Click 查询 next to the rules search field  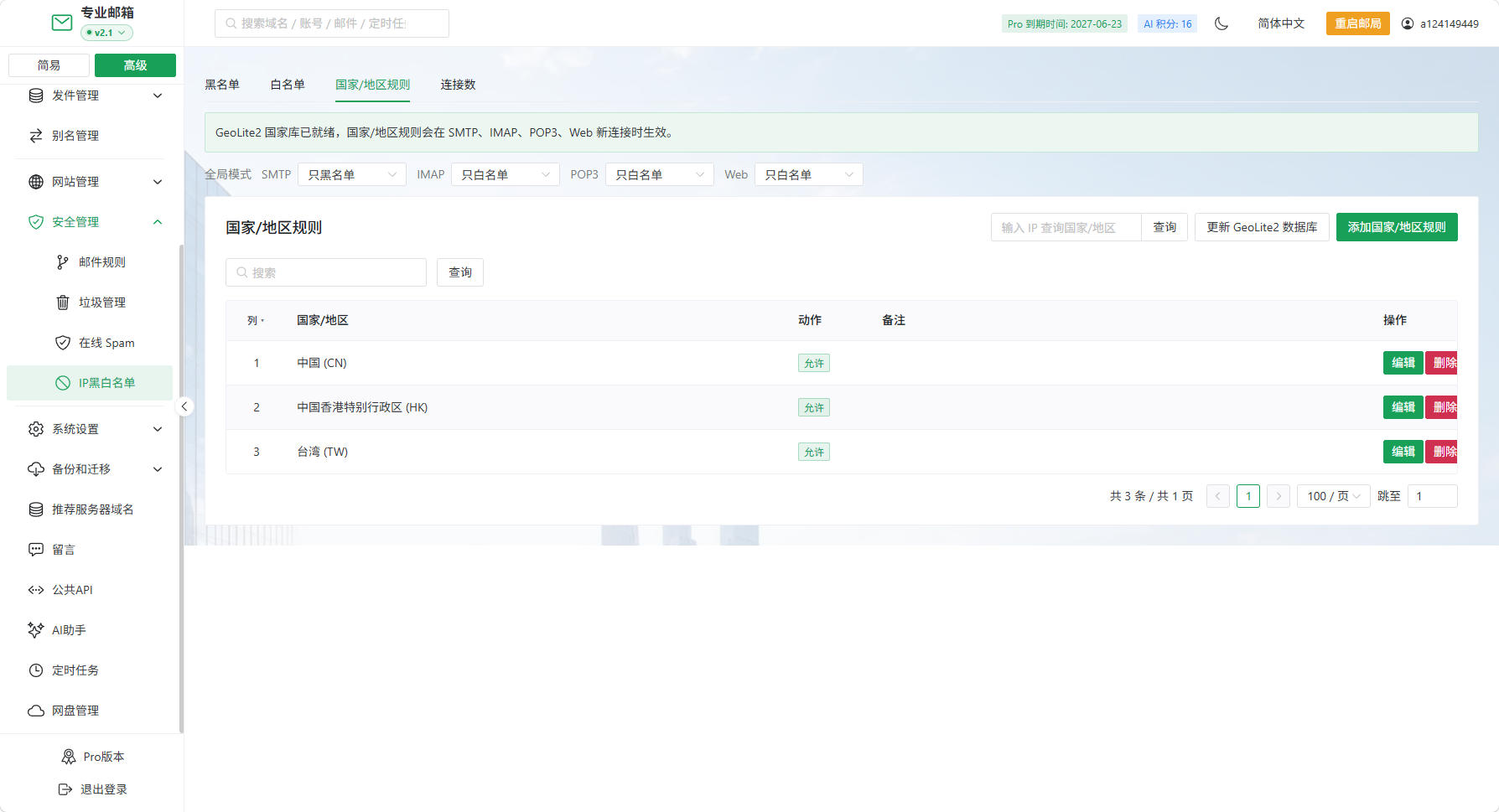(x=460, y=272)
